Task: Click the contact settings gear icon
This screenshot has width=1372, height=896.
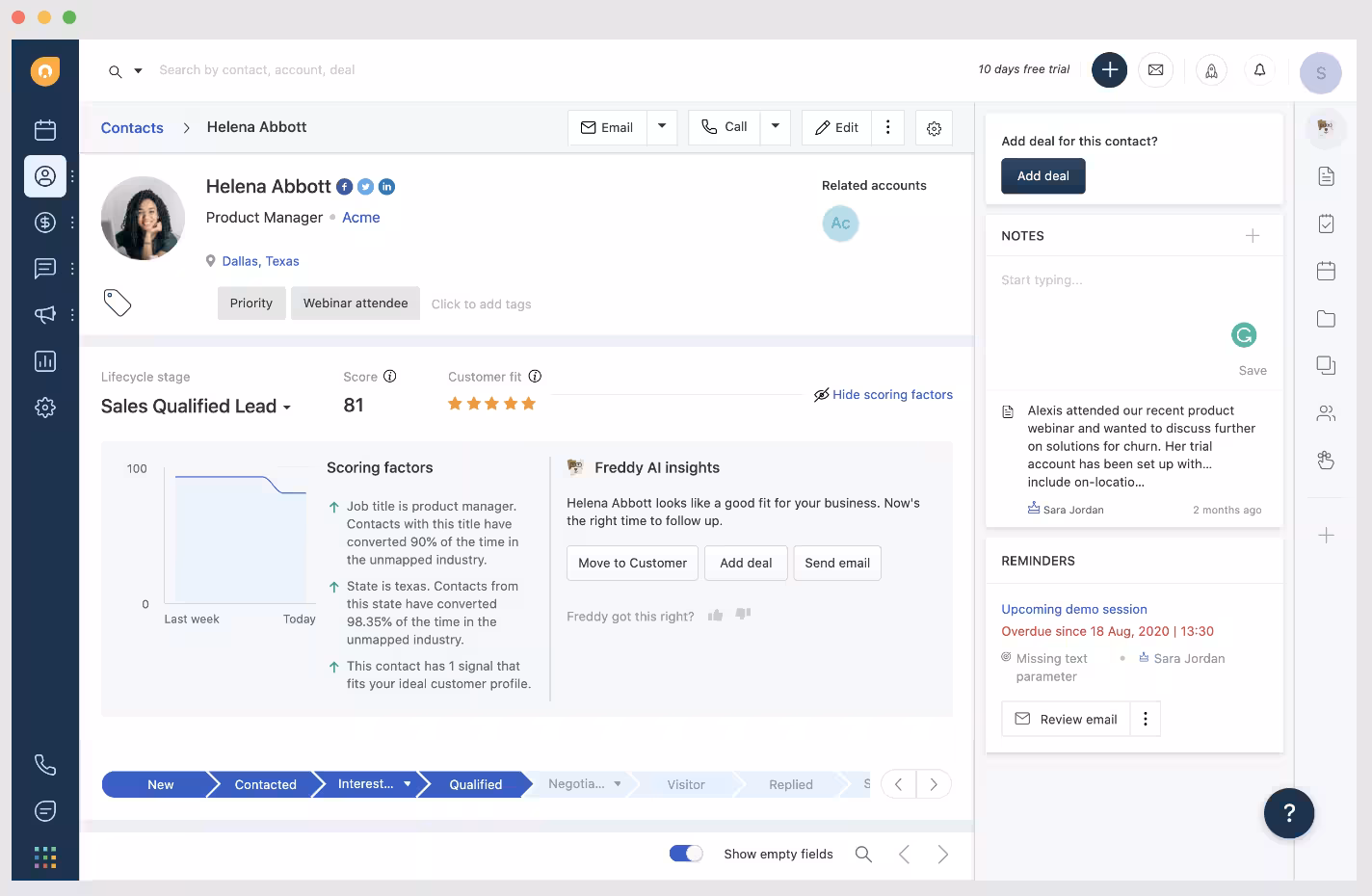Action: [x=934, y=128]
